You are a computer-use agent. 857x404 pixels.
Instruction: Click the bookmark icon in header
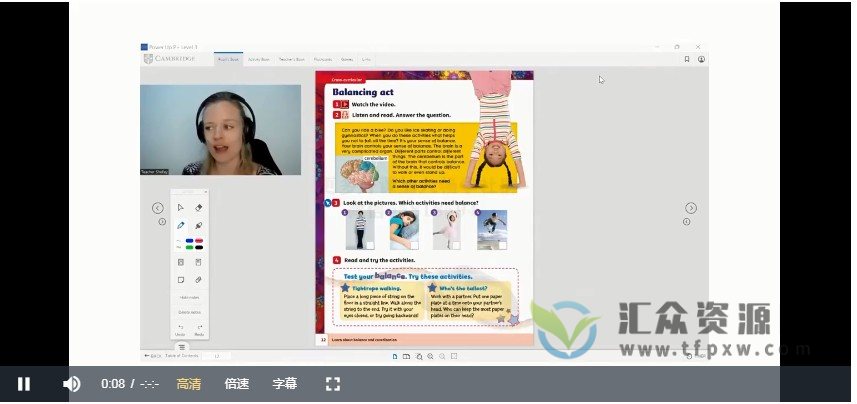tap(687, 59)
